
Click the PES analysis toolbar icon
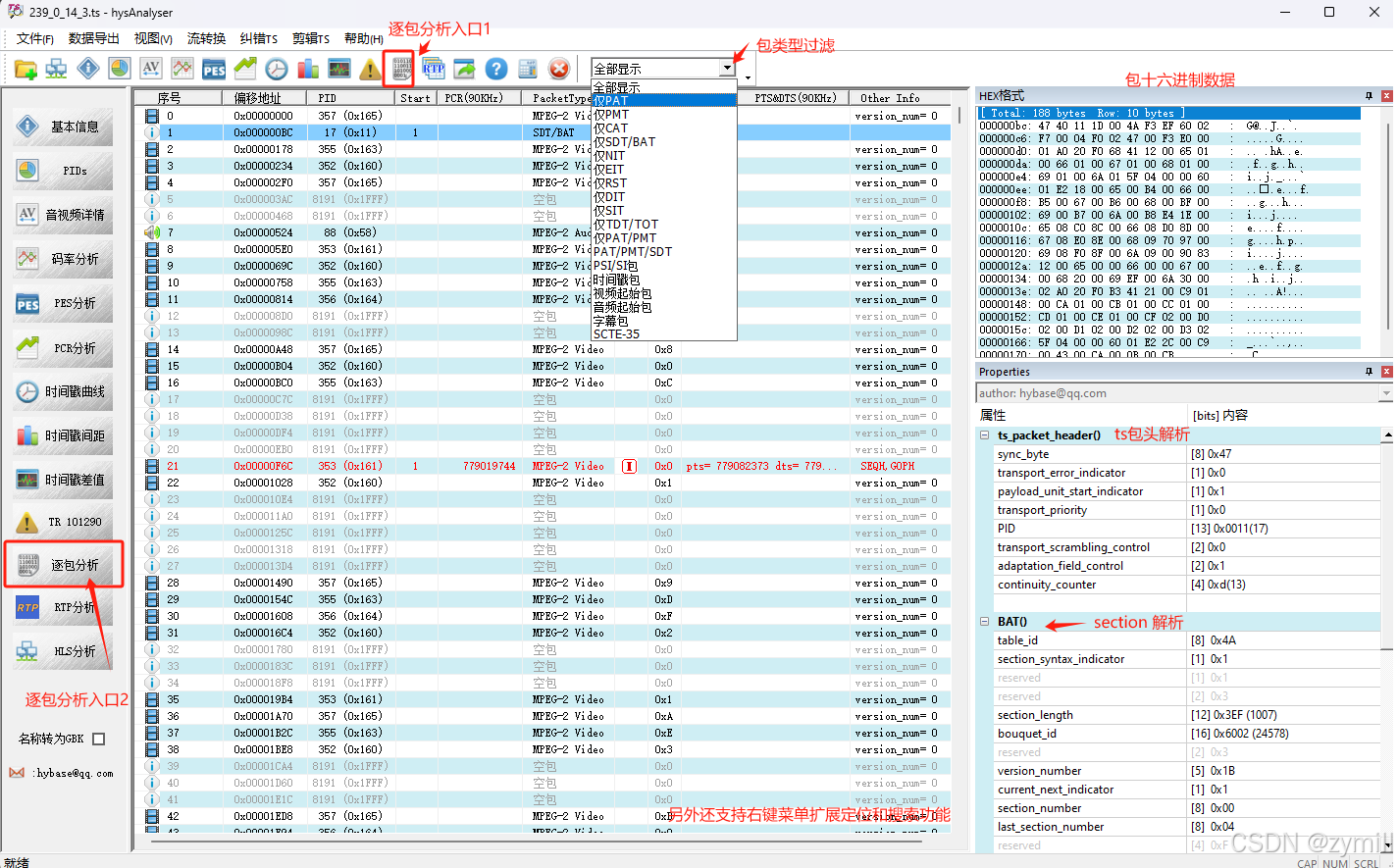pos(214,69)
